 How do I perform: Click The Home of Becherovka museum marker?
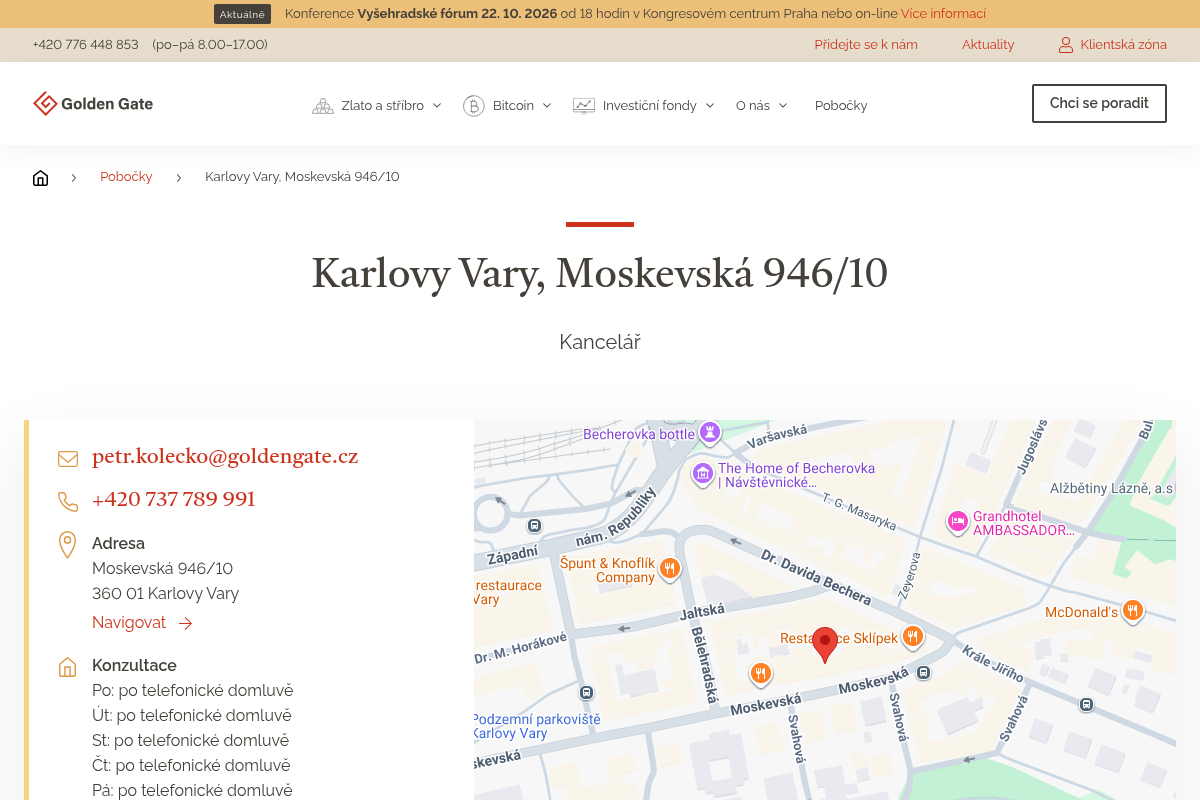pos(702,472)
